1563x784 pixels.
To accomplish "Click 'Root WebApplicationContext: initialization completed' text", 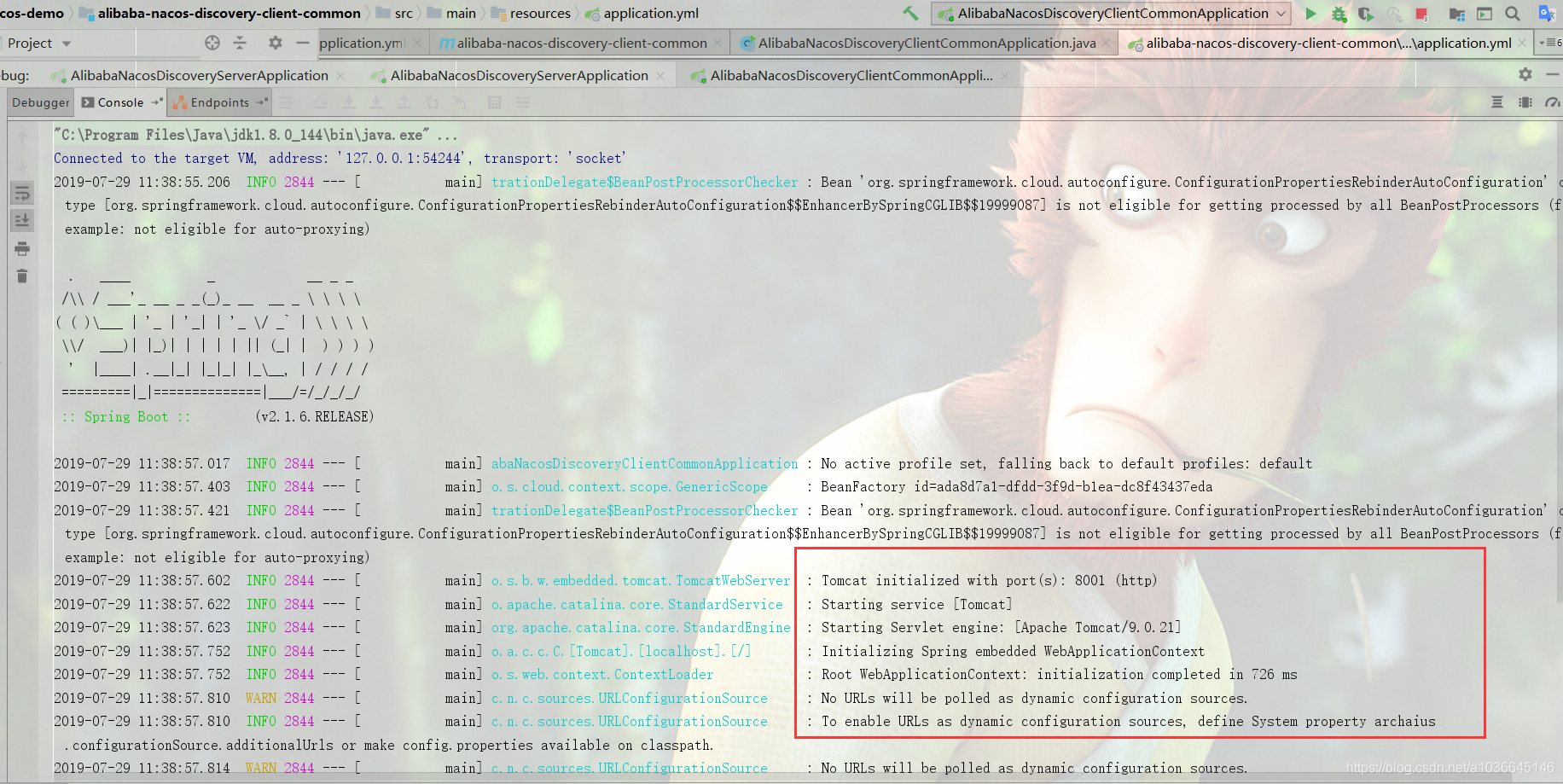I will [1059, 675].
